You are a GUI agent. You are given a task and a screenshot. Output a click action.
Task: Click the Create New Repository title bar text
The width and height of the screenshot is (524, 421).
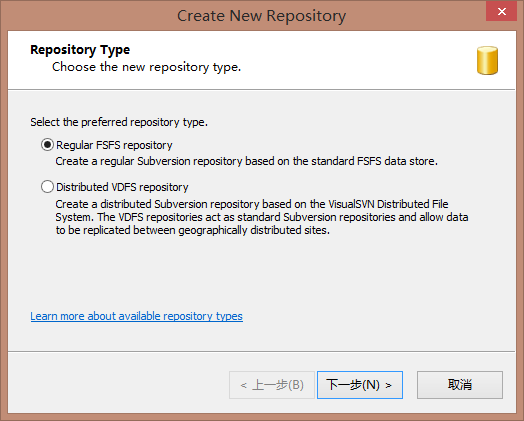261,16
